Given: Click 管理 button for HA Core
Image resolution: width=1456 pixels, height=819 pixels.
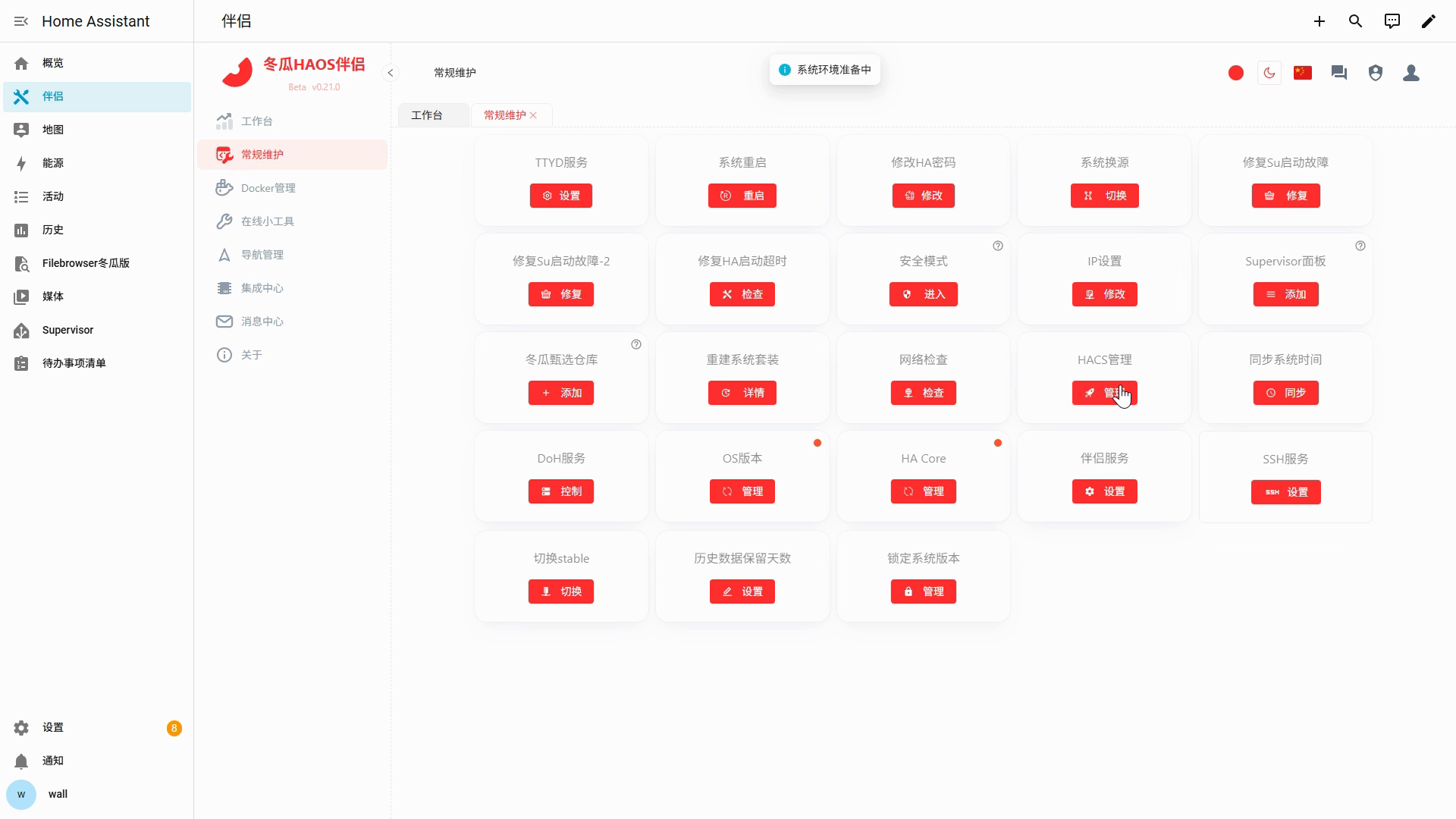Looking at the screenshot, I should (x=924, y=491).
